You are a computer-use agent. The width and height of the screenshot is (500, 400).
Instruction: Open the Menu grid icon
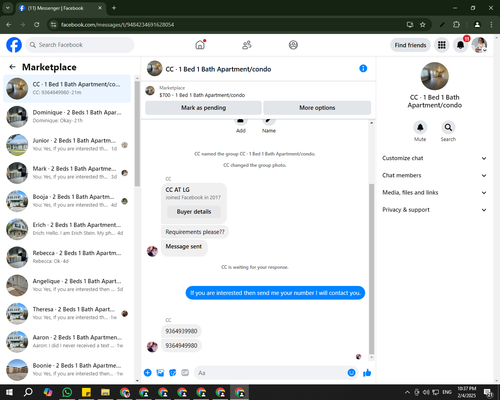(442, 45)
